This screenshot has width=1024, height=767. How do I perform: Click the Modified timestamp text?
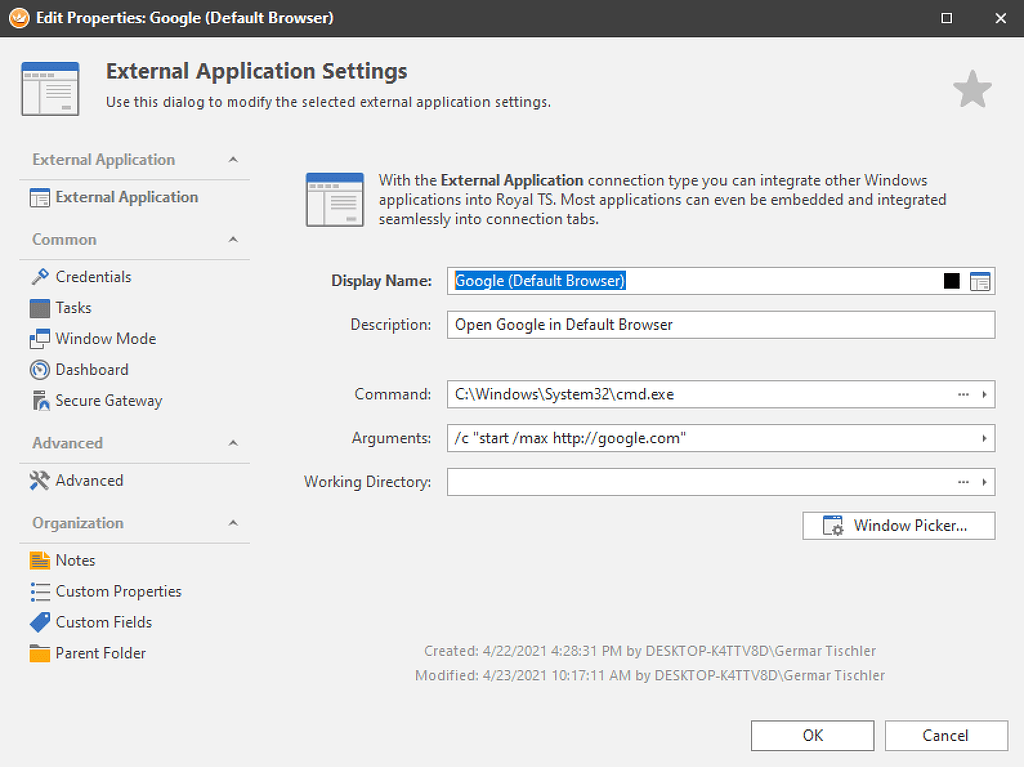650,676
